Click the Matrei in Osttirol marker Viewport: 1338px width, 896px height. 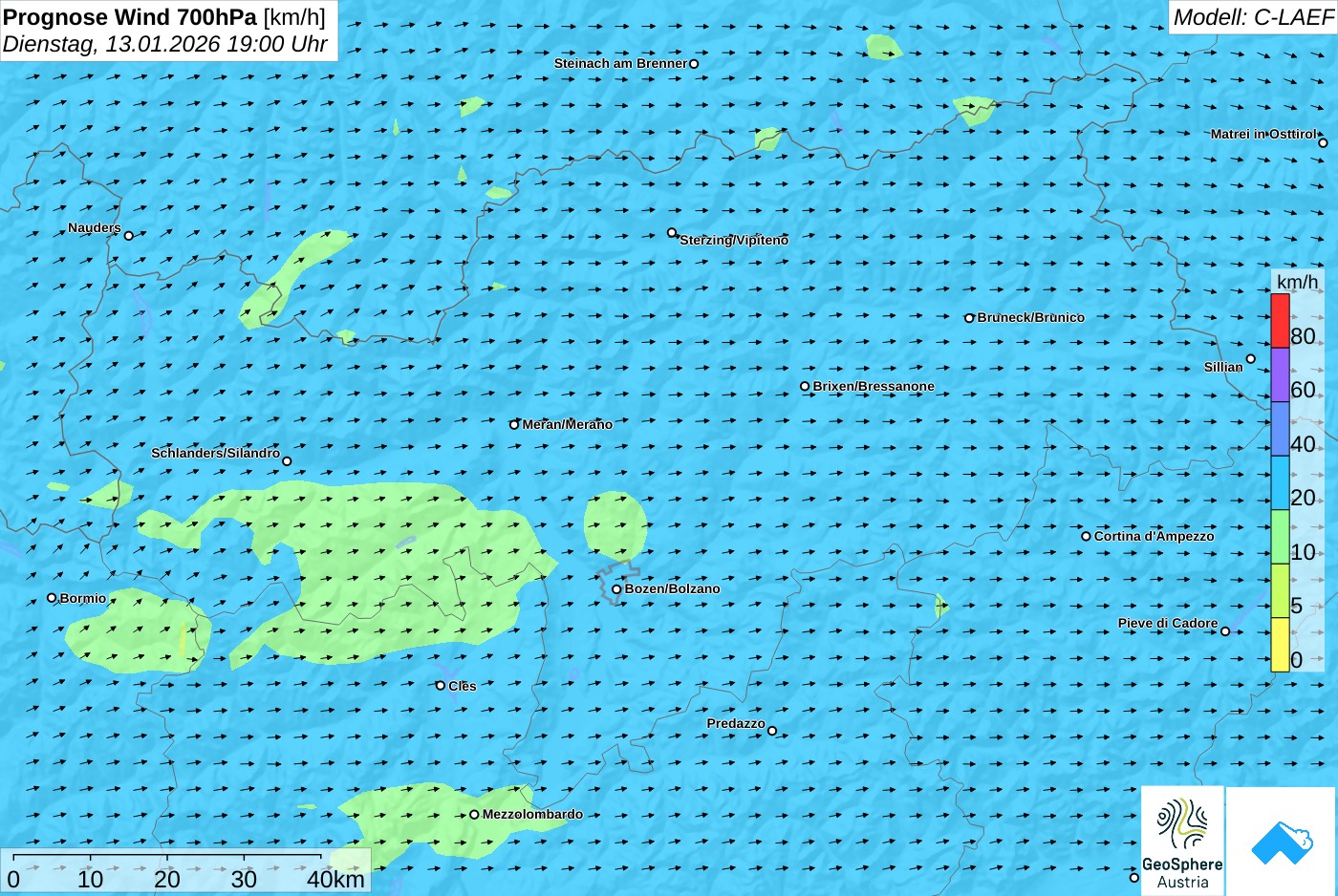(x=1323, y=142)
